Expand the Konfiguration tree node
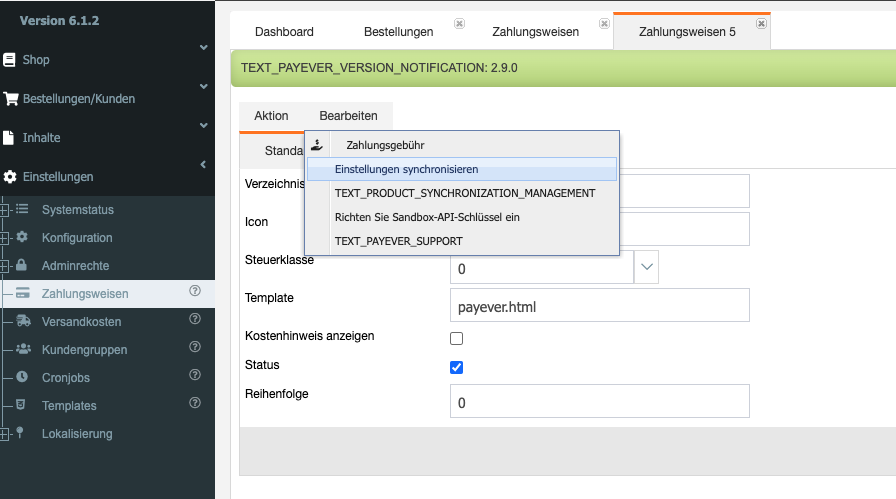 click(4, 238)
